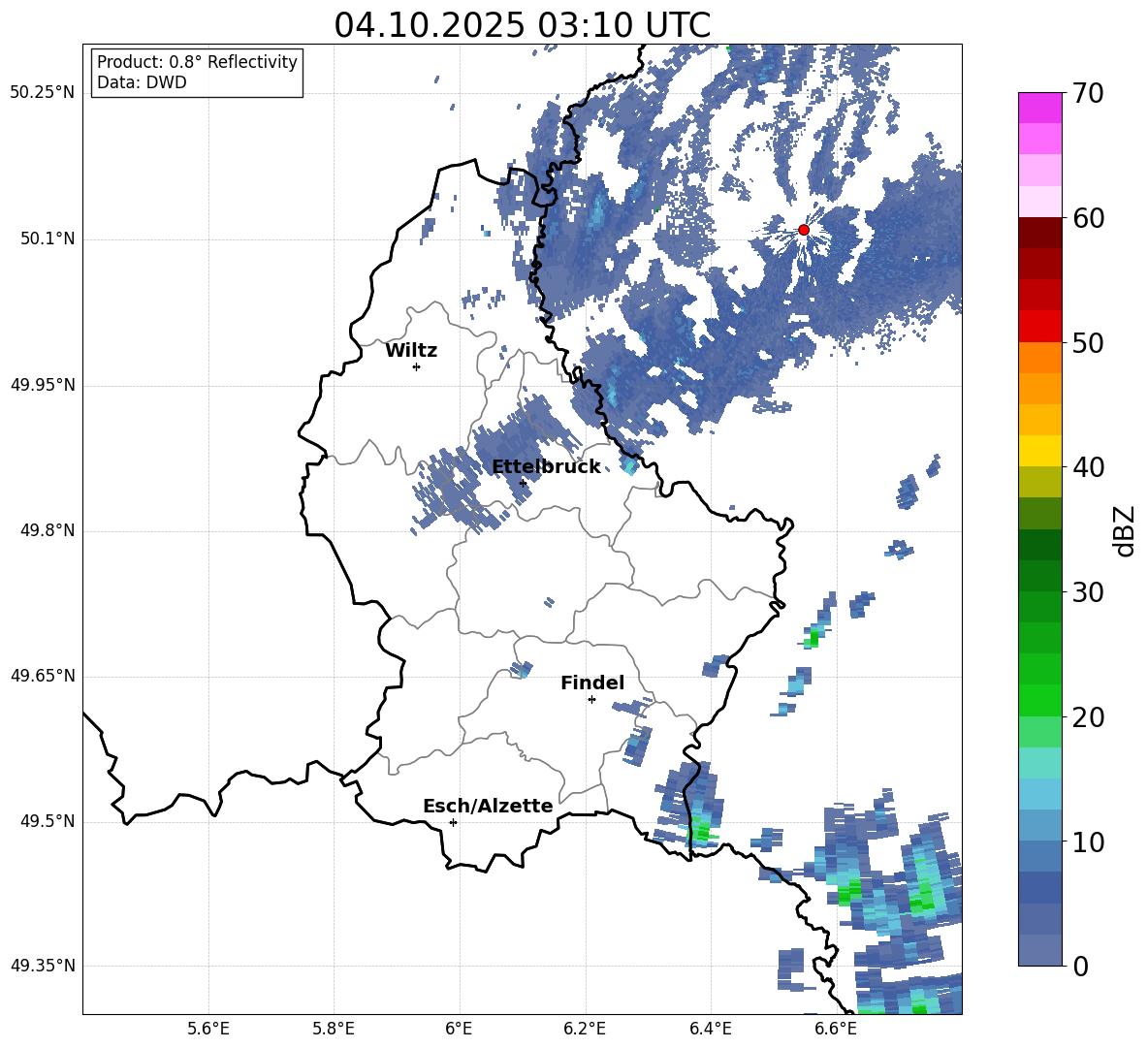Click the title 04.10.2025 03:10 UTC
Viewport: 1148px width, 1048px height.
coord(522,25)
